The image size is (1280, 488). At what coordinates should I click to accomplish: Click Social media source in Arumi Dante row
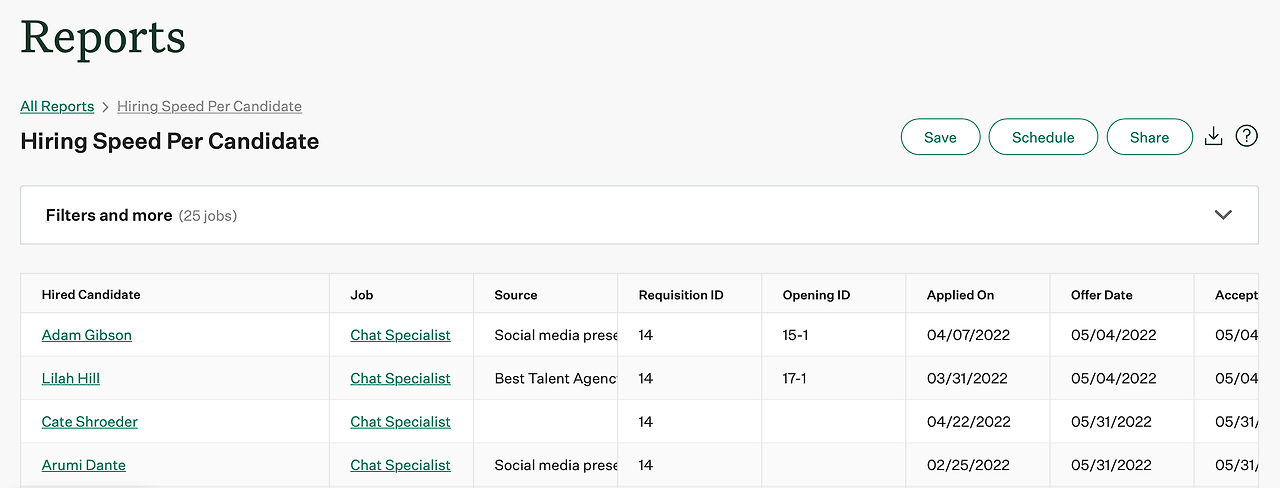coord(556,465)
